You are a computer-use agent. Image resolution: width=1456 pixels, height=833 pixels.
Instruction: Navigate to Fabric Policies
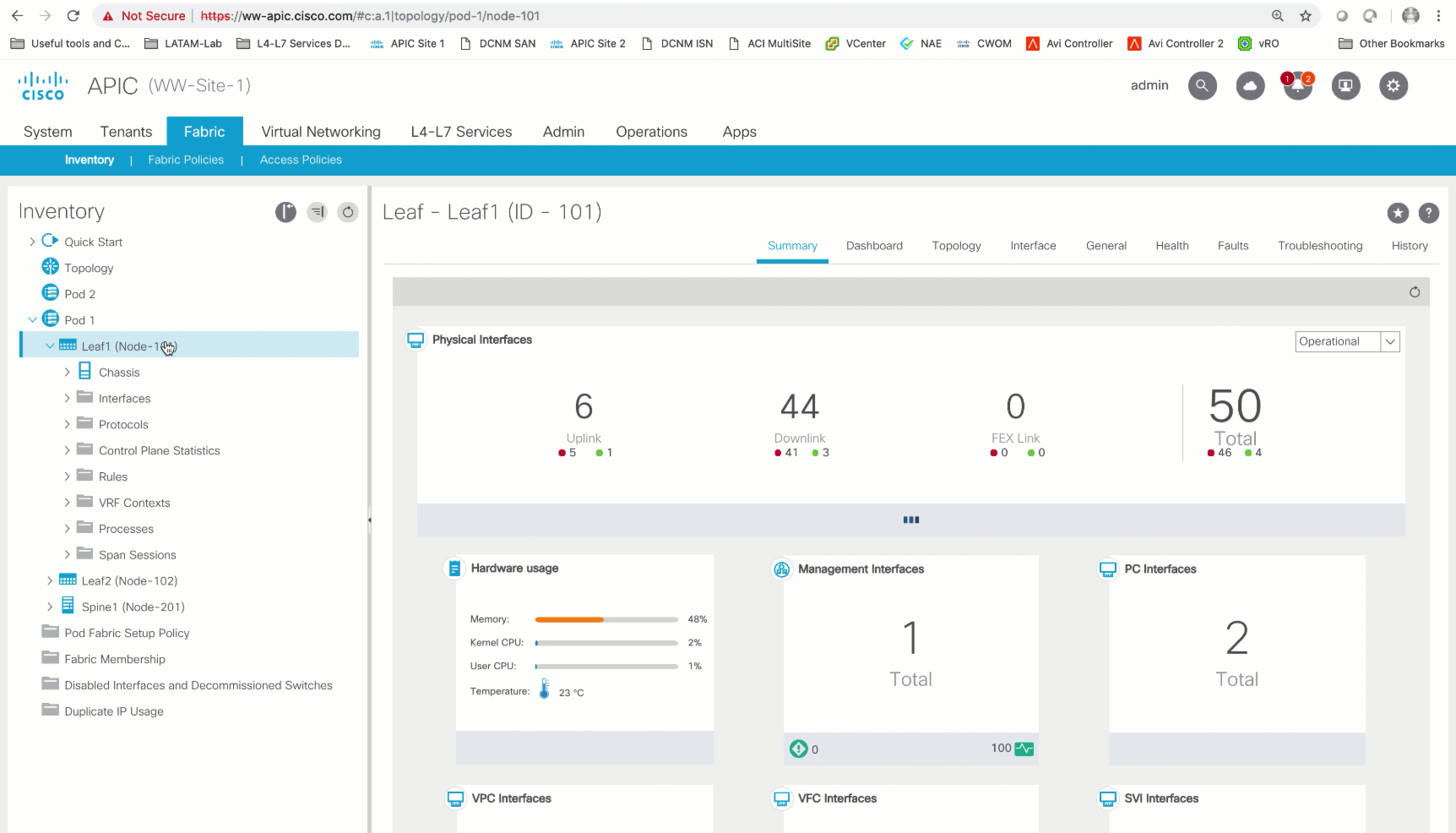185,160
